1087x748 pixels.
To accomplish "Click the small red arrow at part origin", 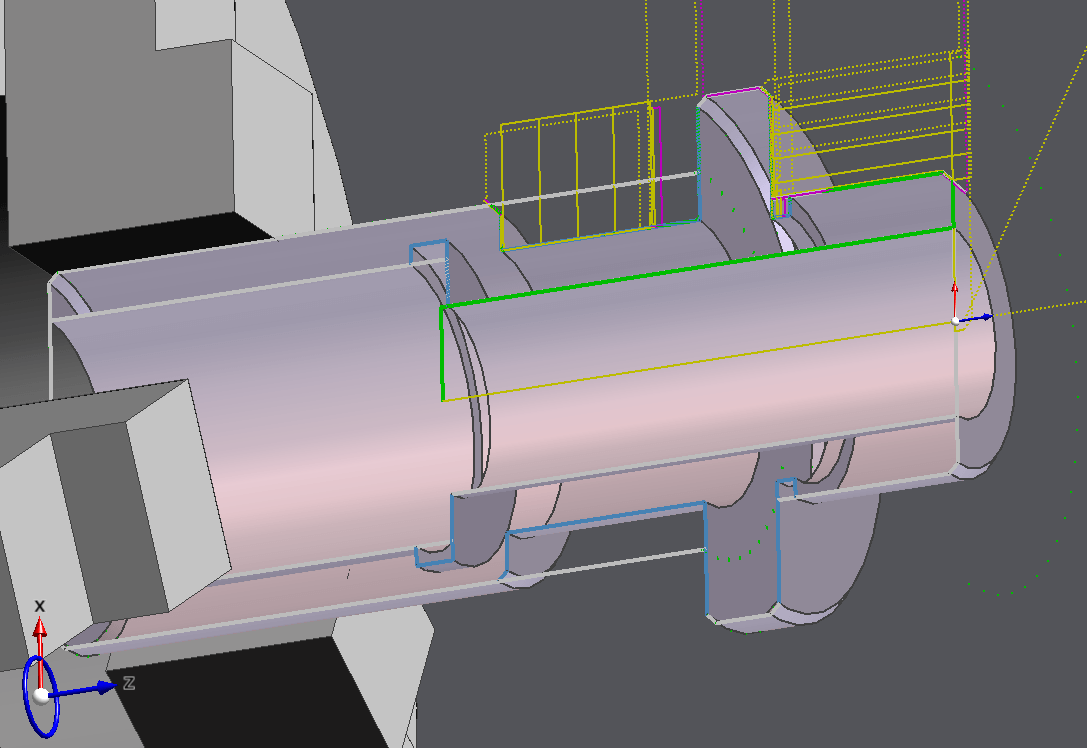I will coord(954,297).
